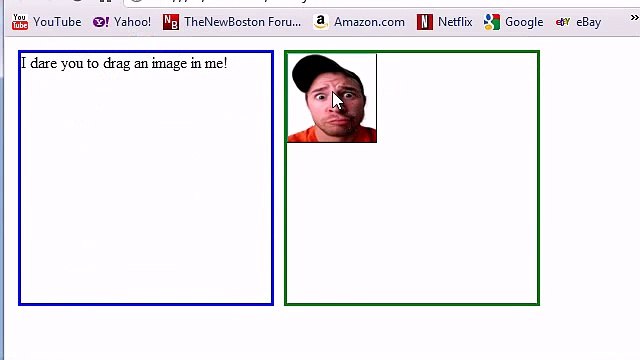The image size is (640, 360).
Task: Open the Yahoo! bookmark label
Action: [132, 22]
